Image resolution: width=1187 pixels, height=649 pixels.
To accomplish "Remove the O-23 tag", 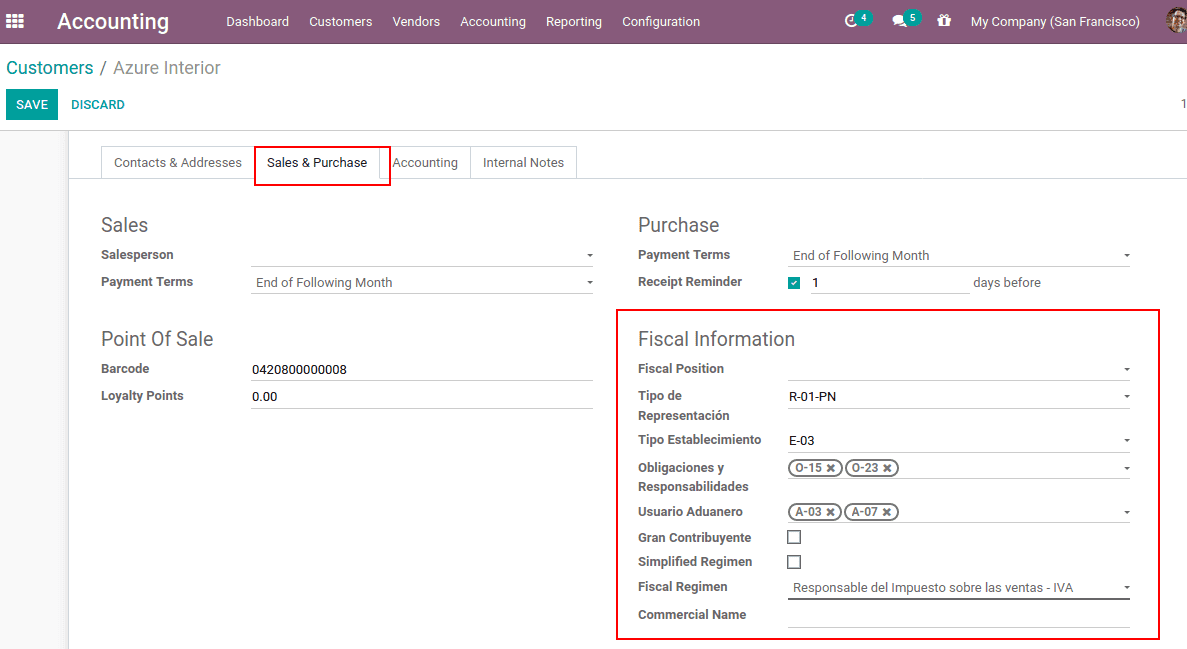I will (887, 468).
